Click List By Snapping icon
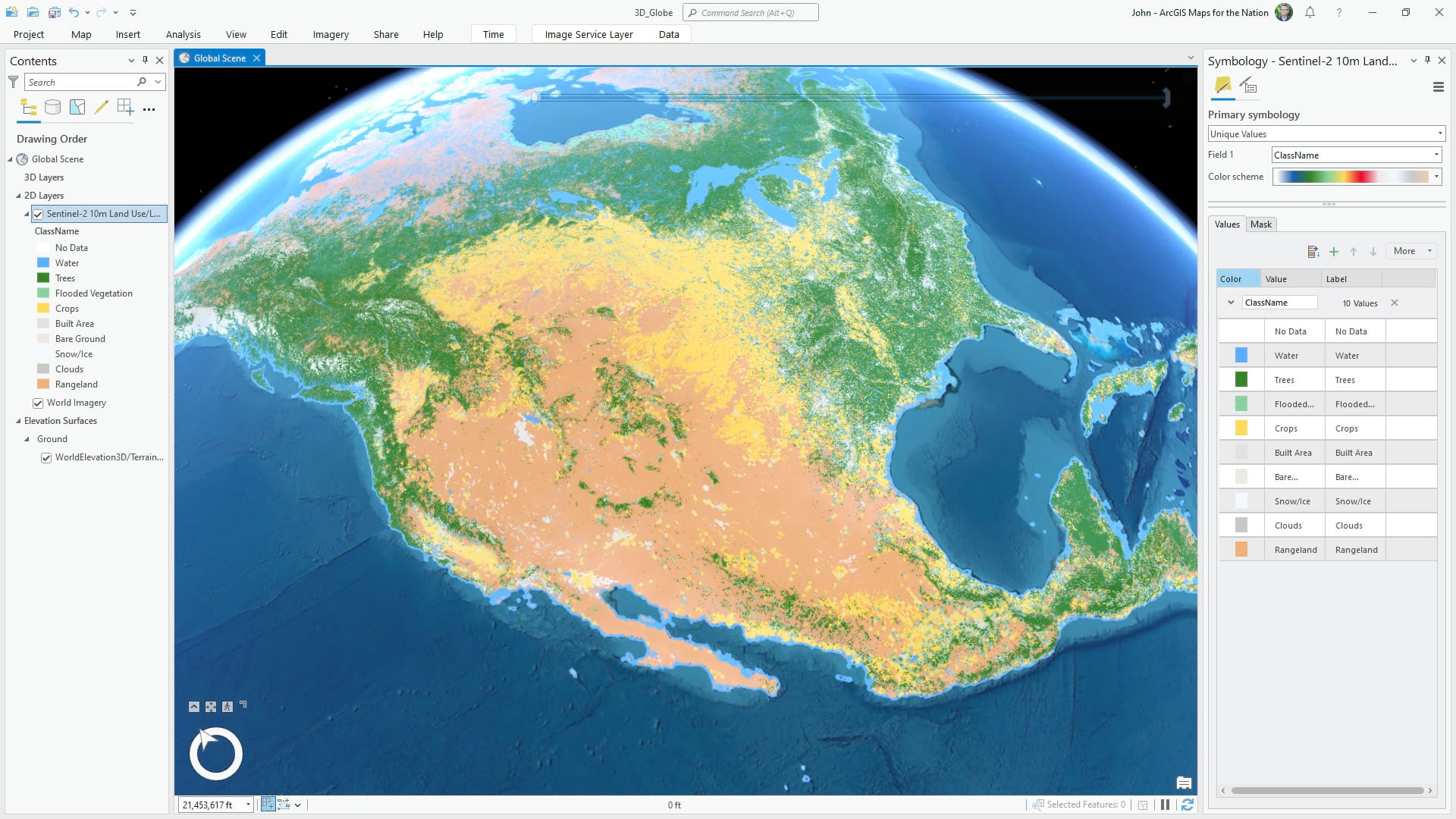The height and width of the screenshot is (819, 1456). pyautogui.click(x=125, y=108)
